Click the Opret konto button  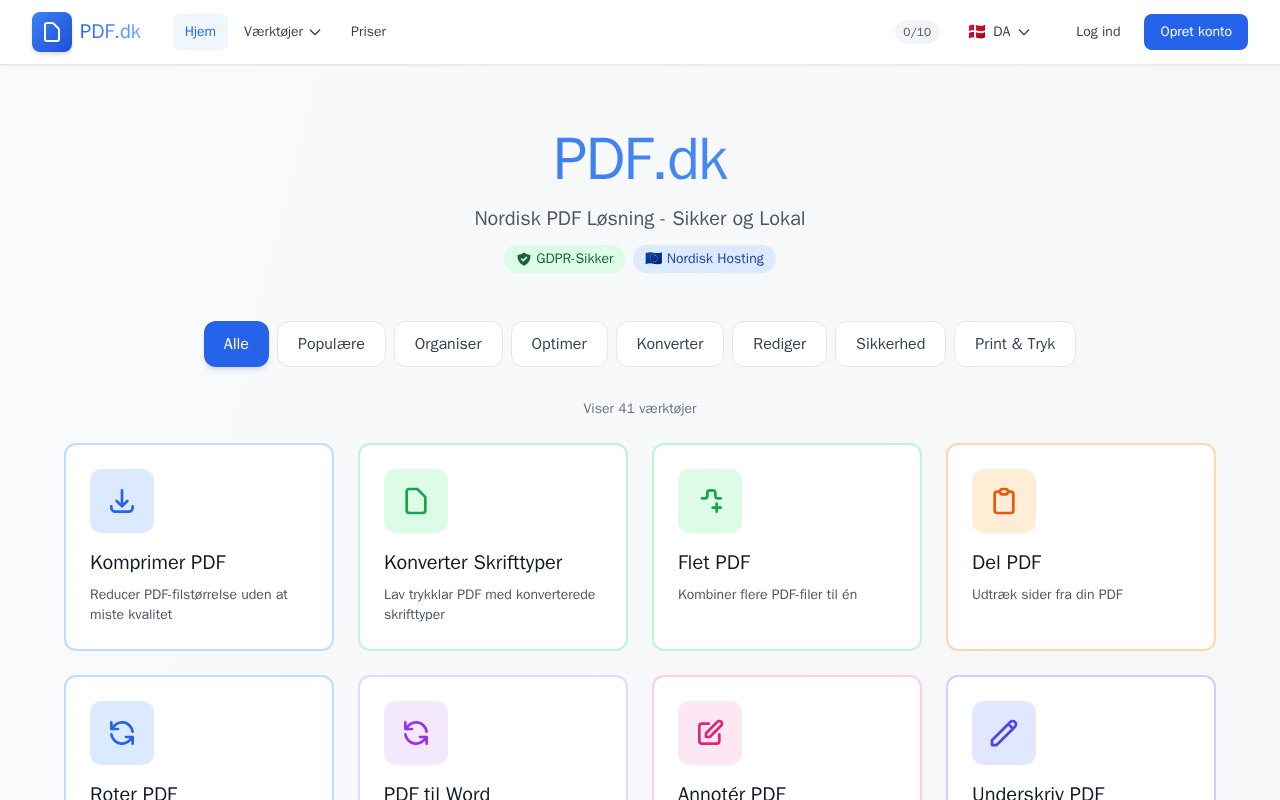[1196, 32]
